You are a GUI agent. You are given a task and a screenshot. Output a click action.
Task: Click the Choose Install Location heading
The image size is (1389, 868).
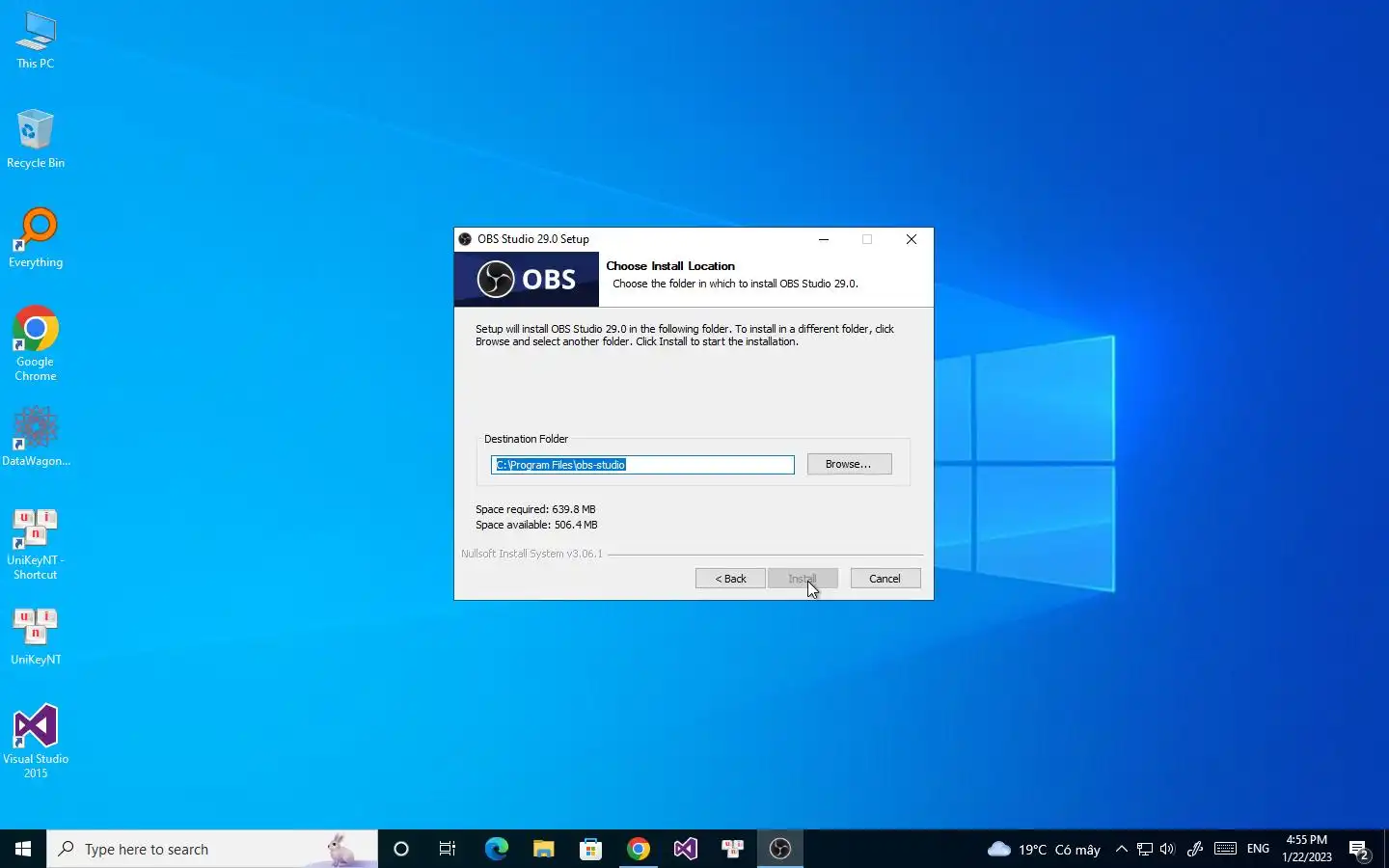[670, 266]
